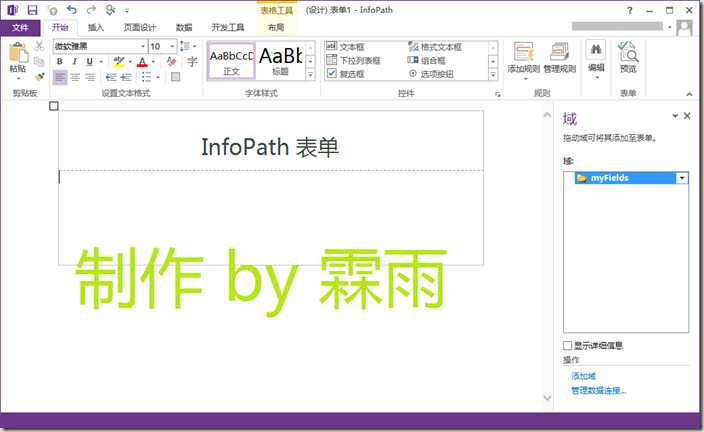Apply yellow text highlight color
This screenshot has width=704, height=432.
(119, 62)
